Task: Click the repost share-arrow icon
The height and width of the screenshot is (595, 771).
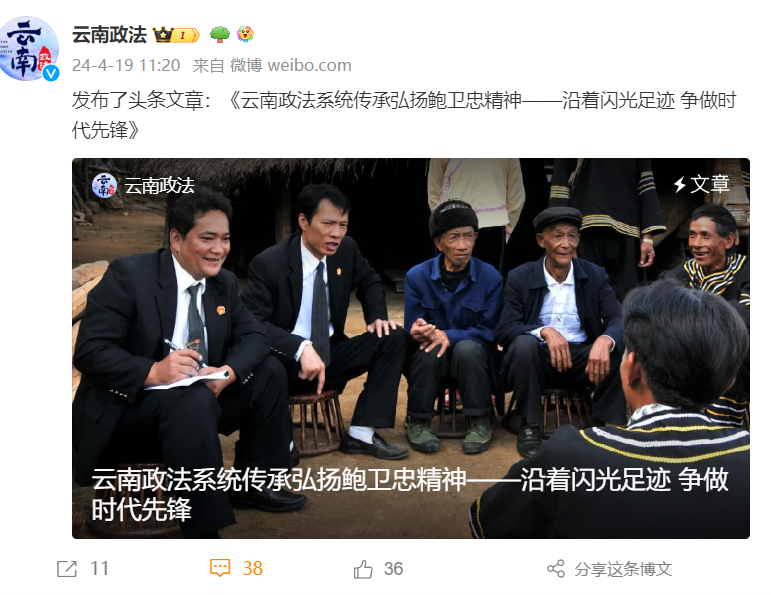Action: [67, 569]
